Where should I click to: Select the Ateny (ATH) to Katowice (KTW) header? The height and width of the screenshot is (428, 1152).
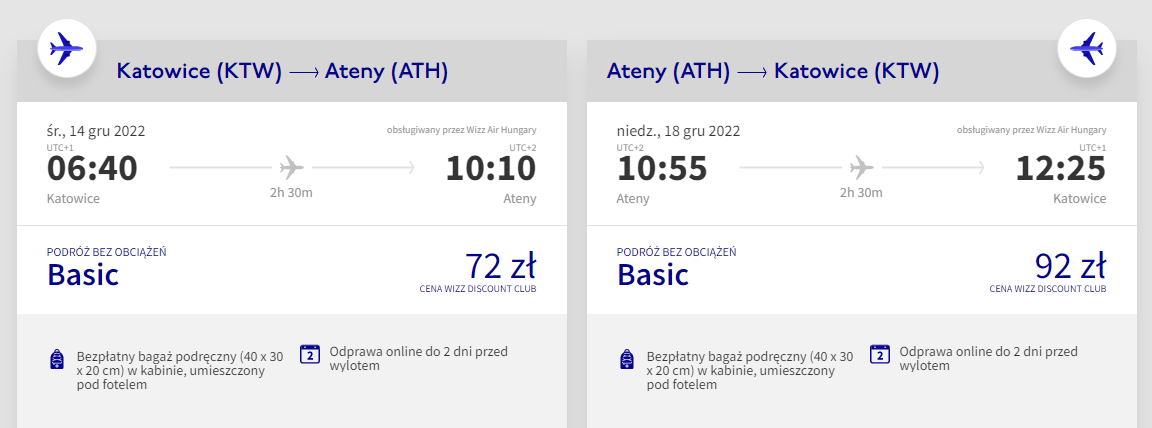[x=772, y=71]
